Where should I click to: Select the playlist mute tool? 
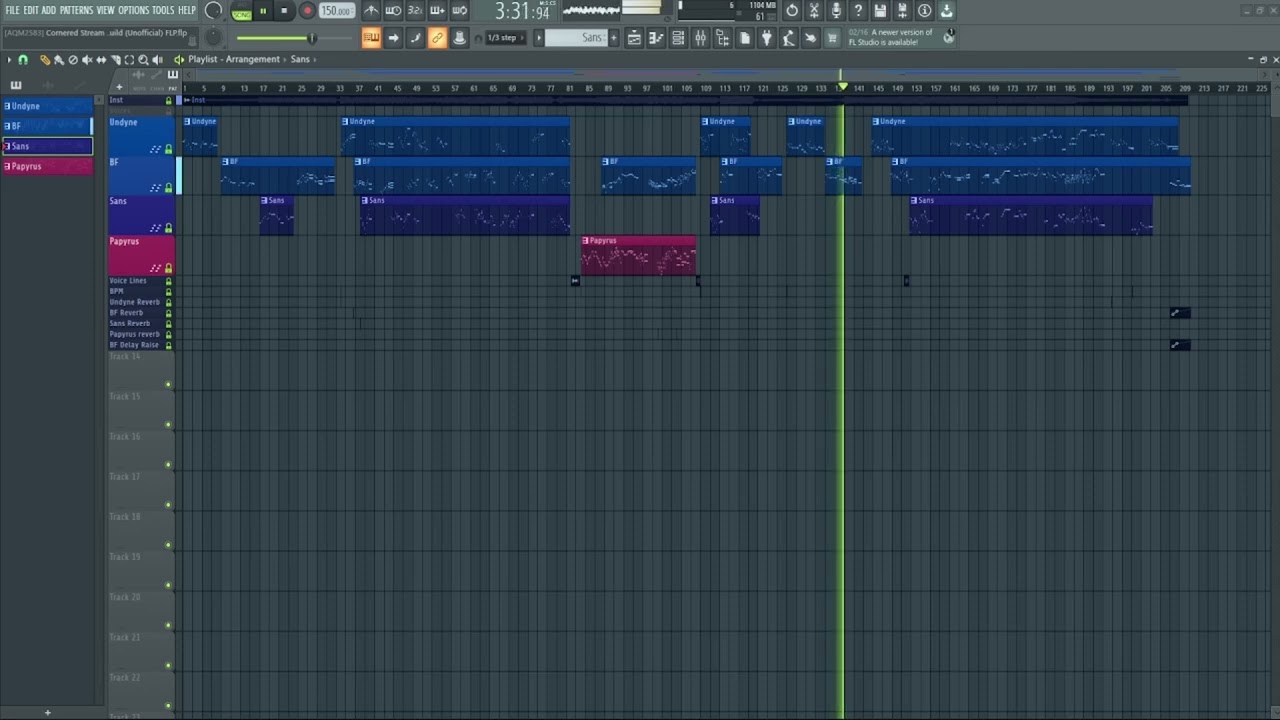[86, 60]
